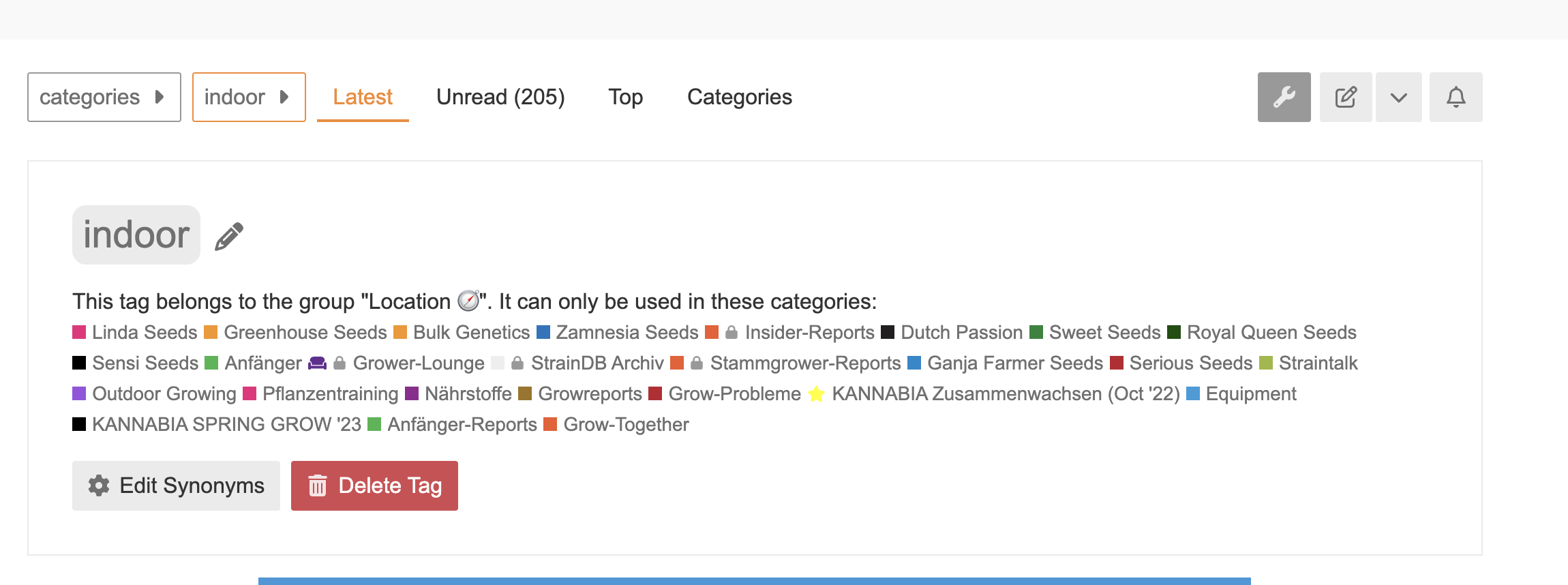Open the categories filter dropdown

(104, 97)
